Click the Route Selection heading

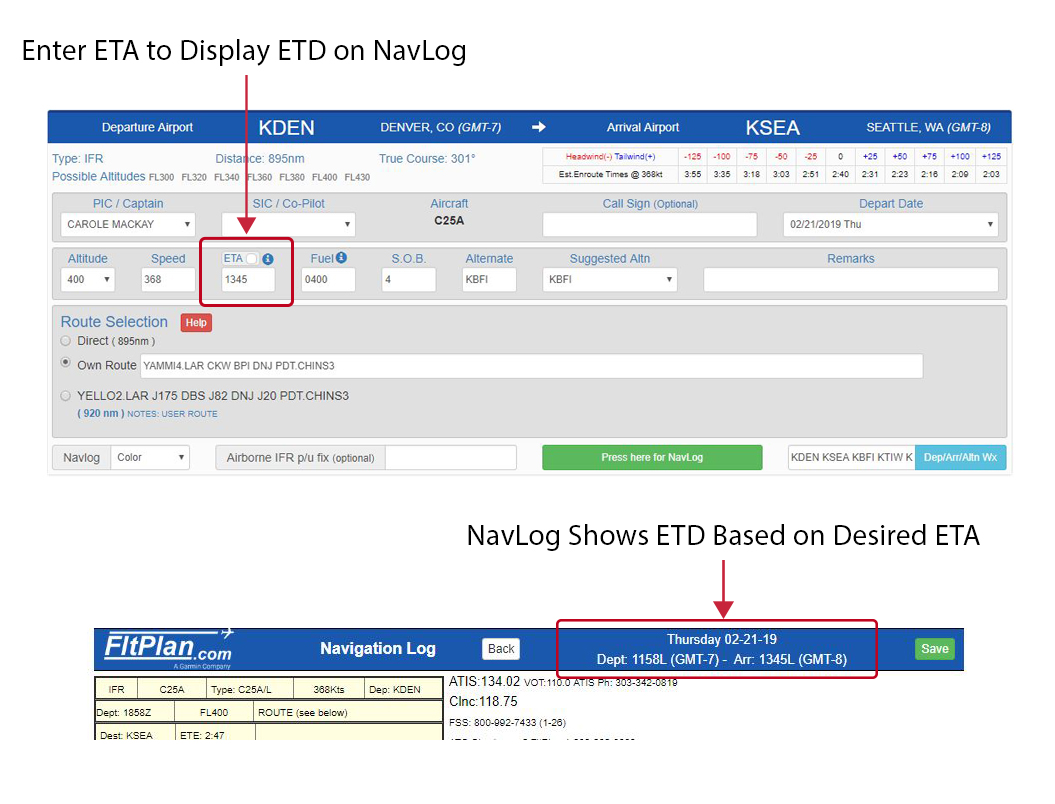coord(114,322)
